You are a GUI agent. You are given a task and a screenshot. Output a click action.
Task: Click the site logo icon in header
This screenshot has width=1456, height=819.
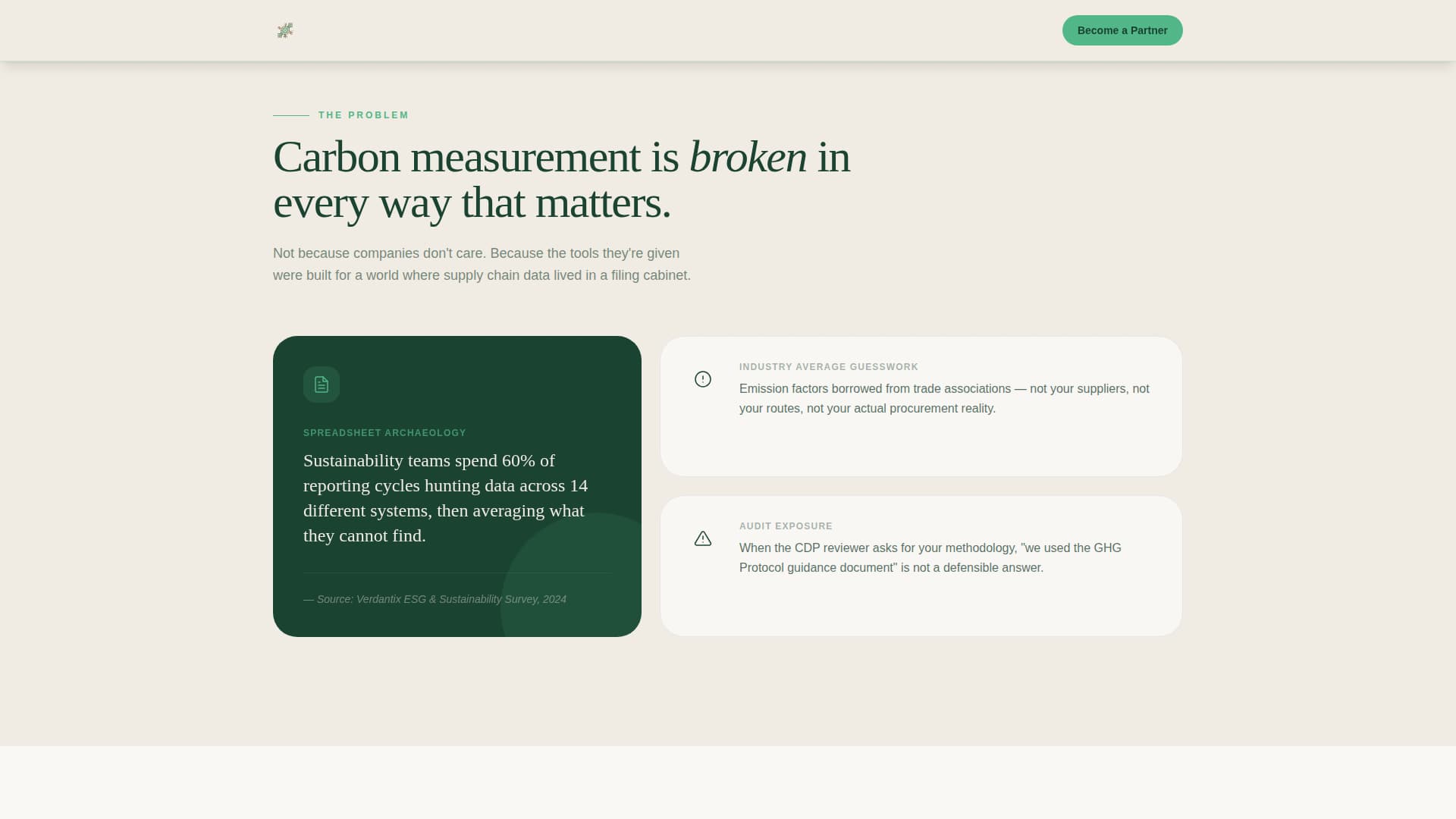[285, 30]
